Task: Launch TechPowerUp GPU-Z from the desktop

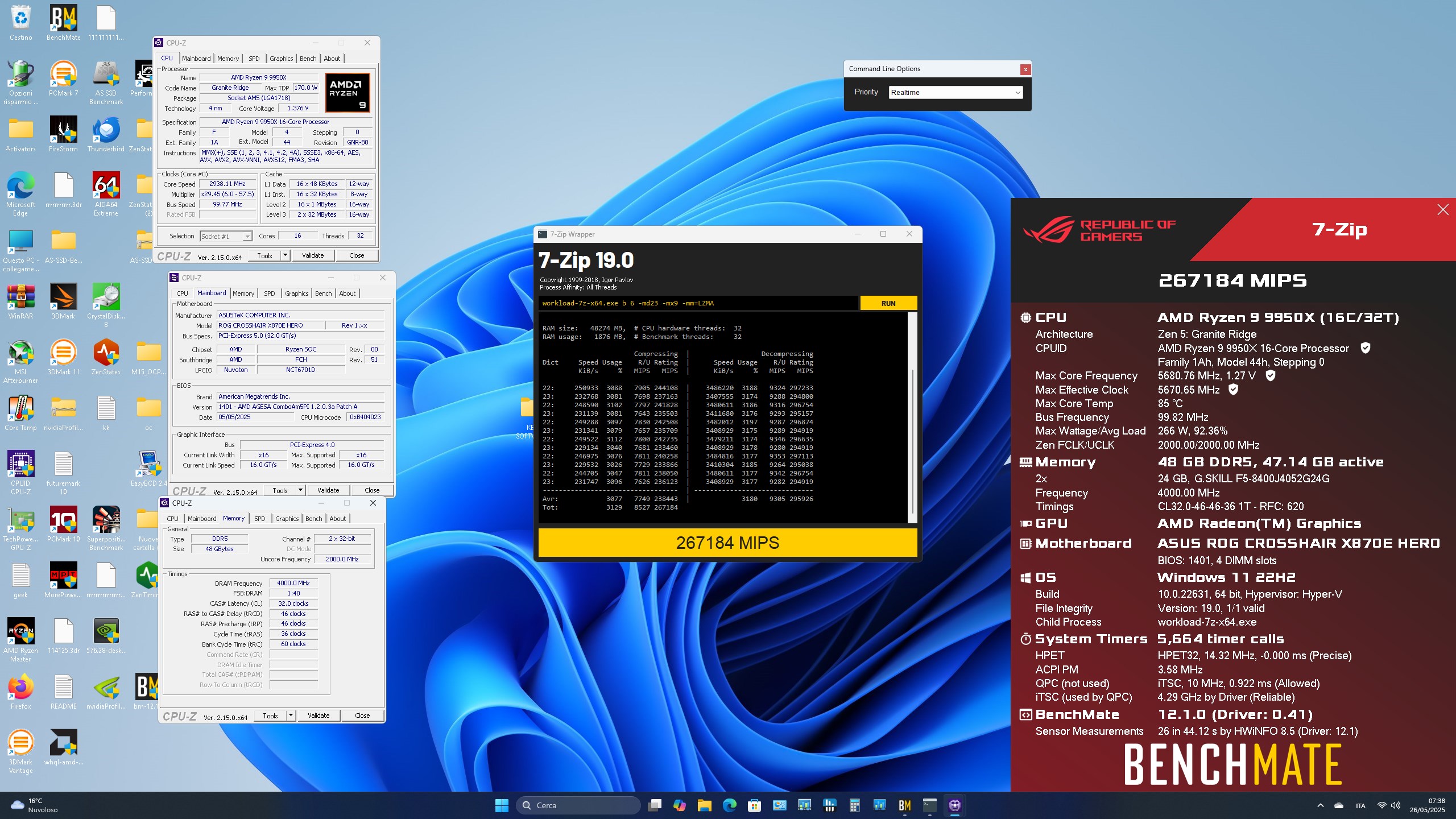Action: pyautogui.click(x=20, y=528)
